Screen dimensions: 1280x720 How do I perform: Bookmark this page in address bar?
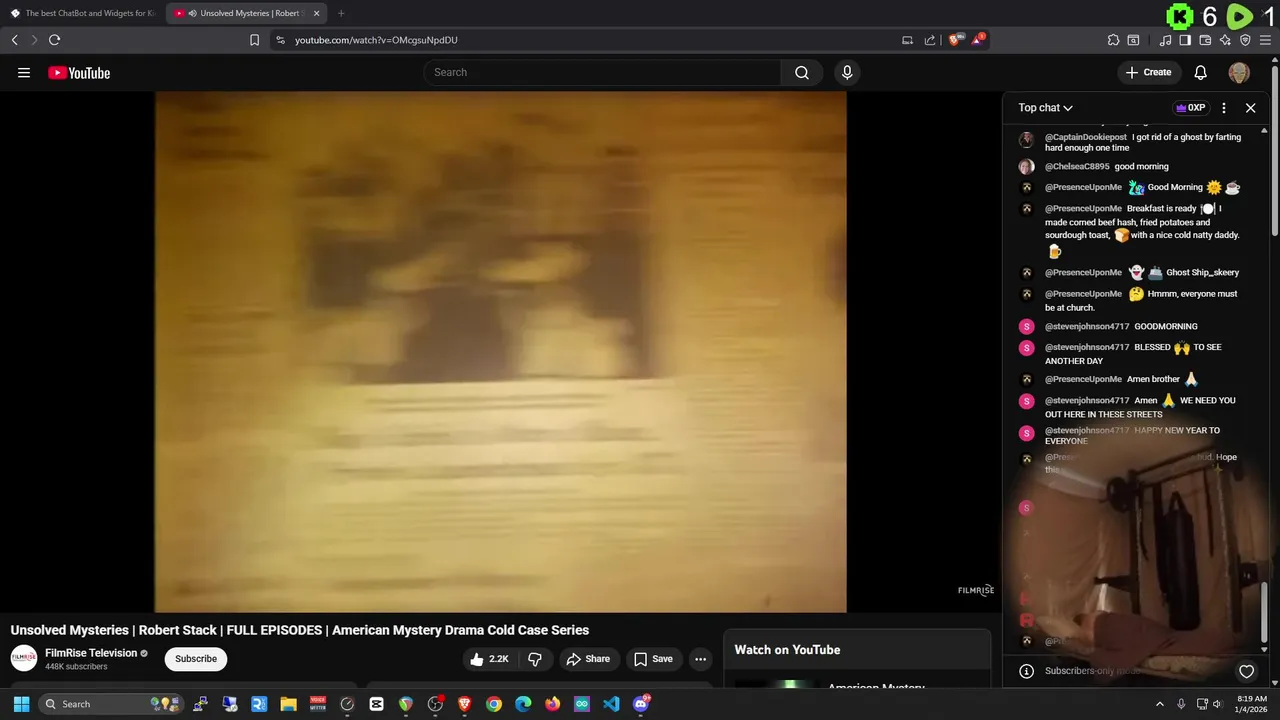254,40
